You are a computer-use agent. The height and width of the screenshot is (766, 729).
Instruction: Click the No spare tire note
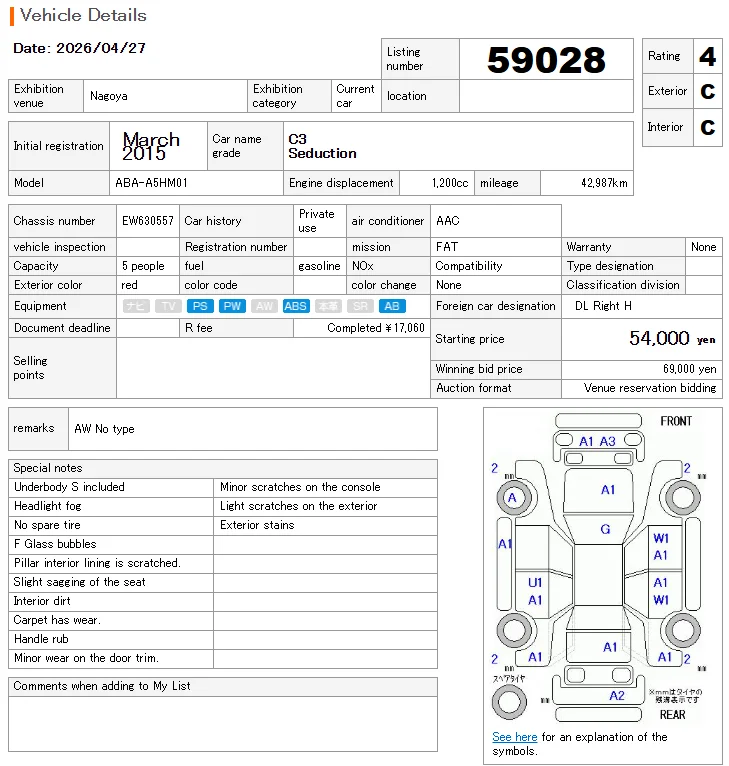click(x=47, y=525)
